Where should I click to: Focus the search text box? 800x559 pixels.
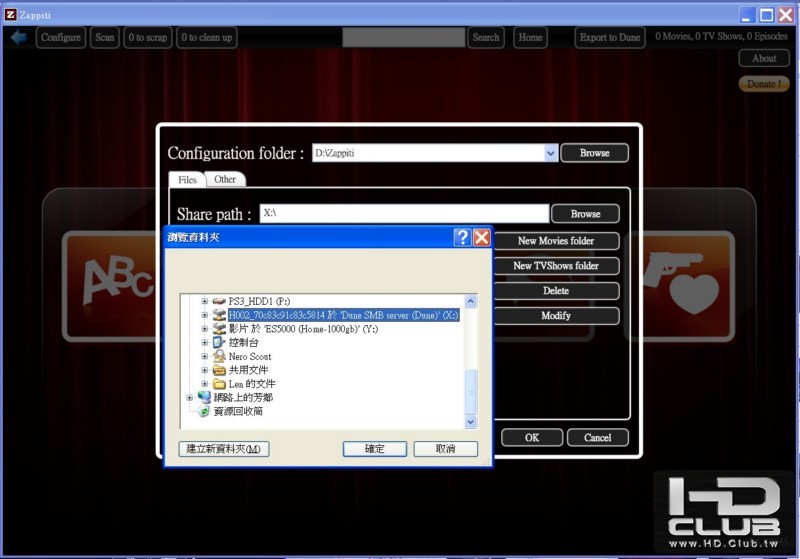[404, 37]
